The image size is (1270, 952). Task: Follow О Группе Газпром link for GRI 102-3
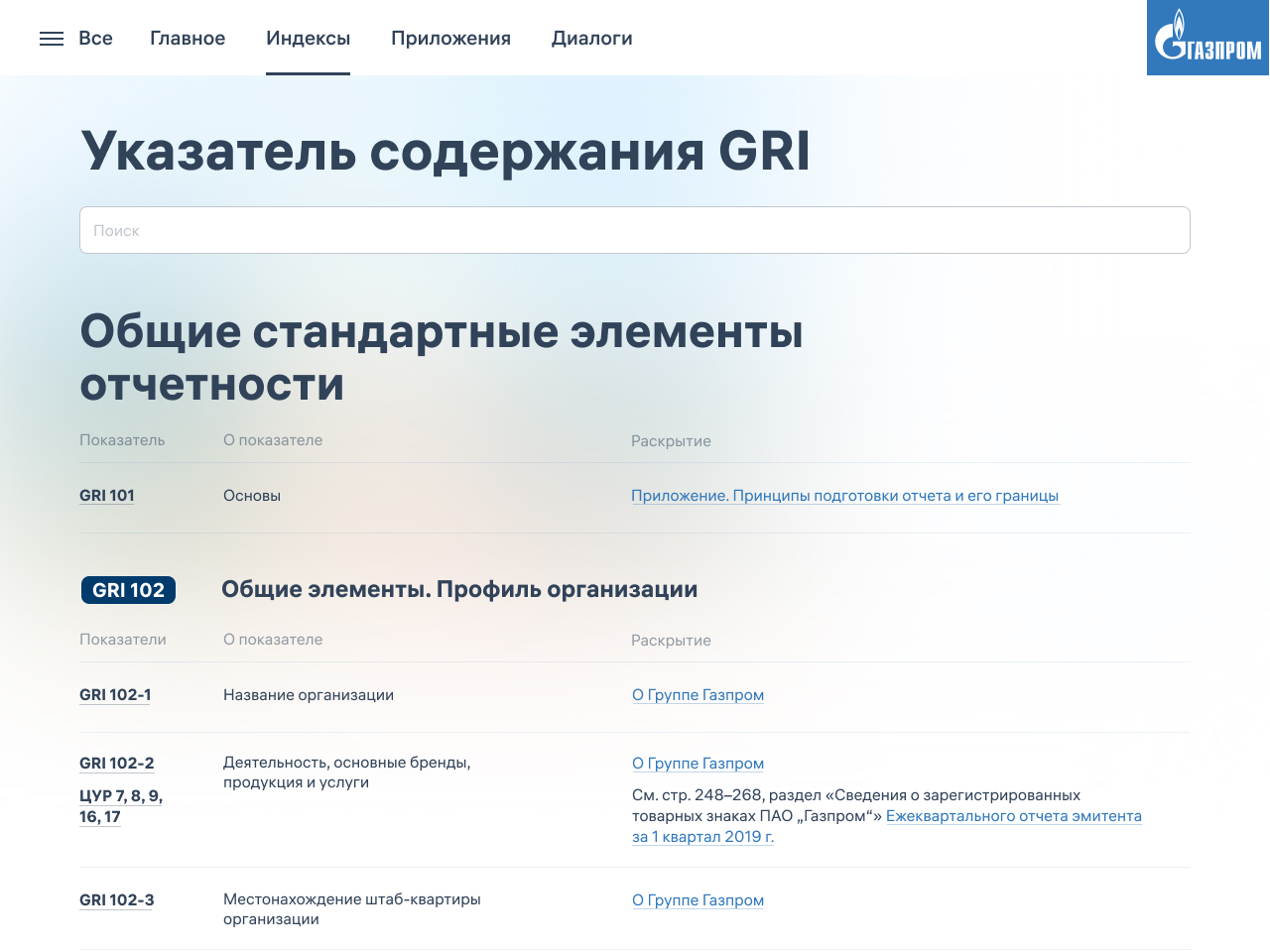[698, 900]
